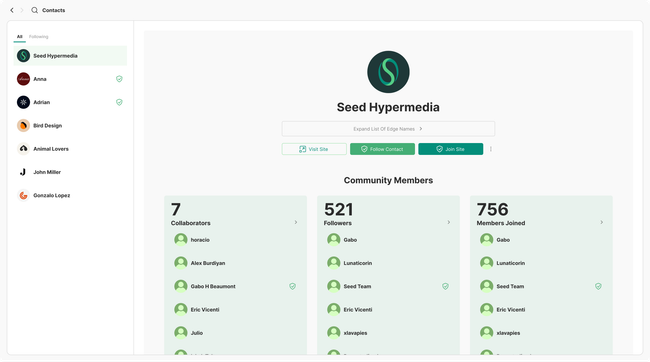Select the All tab in contacts sidebar
The height and width of the screenshot is (362, 650).
tap(19, 36)
